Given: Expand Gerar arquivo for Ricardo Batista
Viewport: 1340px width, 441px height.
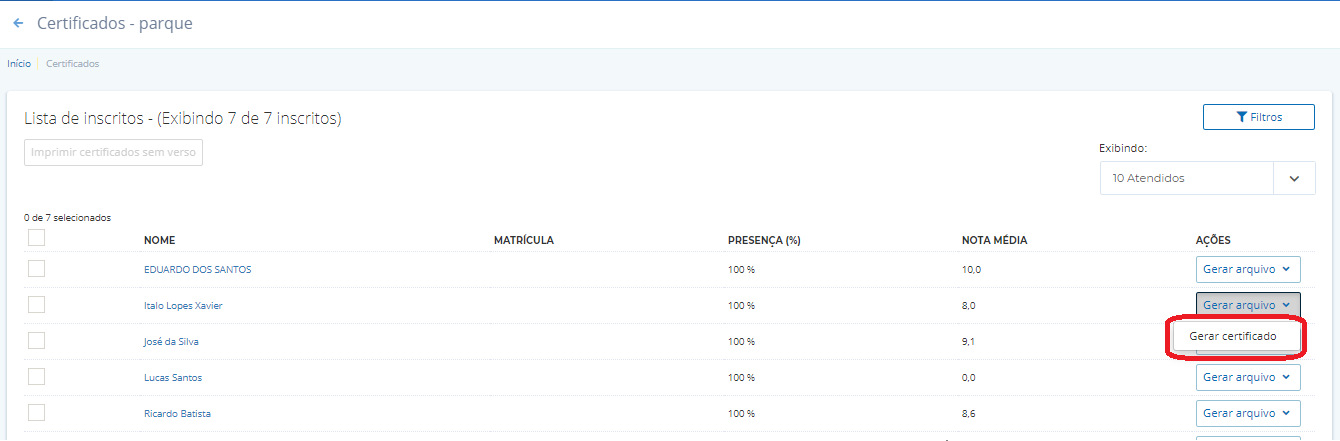Looking at the screenshot, I should click(1247, 413).
